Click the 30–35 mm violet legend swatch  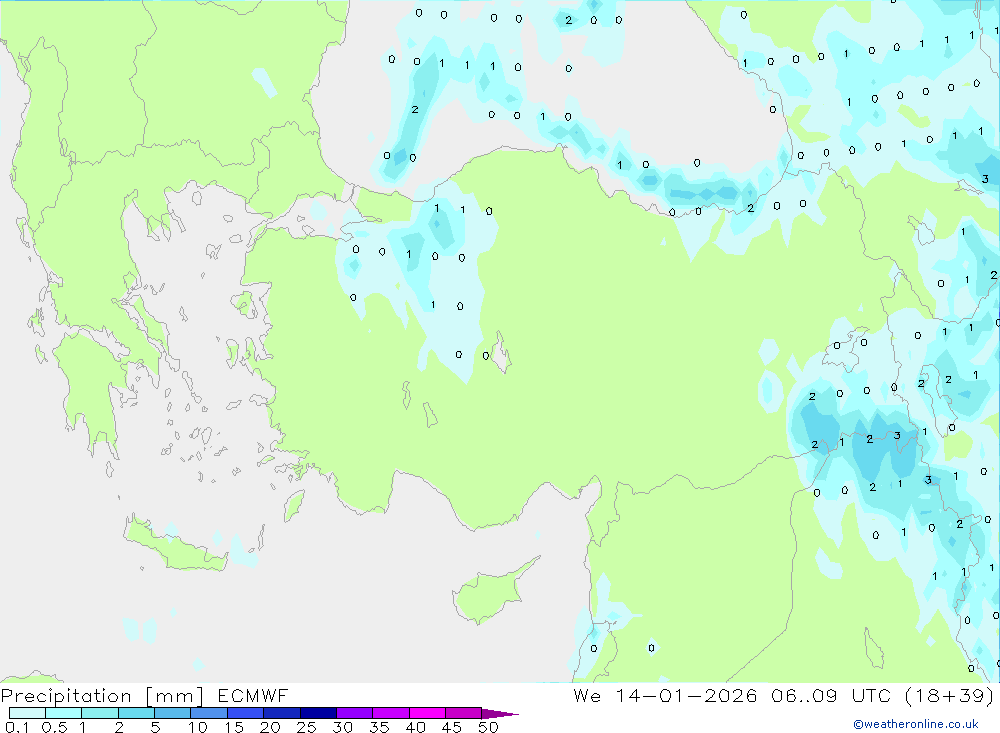click(x=355, y=713)
